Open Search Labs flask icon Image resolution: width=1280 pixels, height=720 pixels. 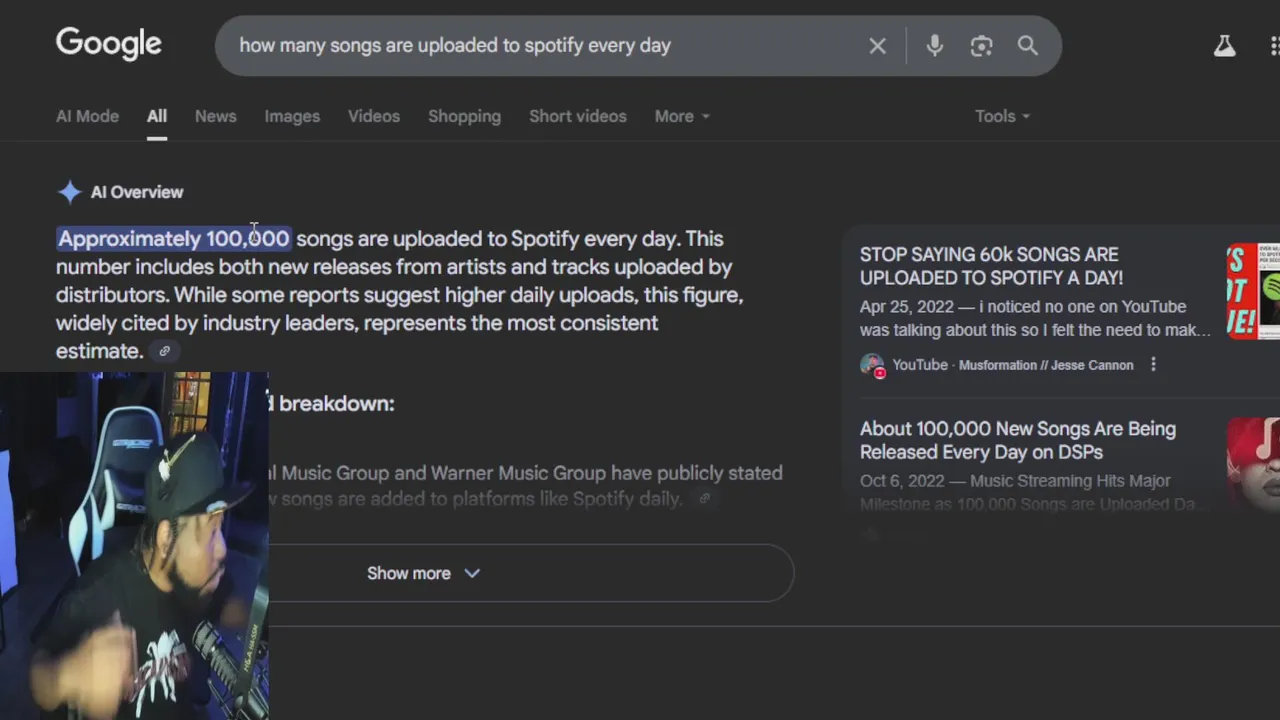coord(1224,46)
